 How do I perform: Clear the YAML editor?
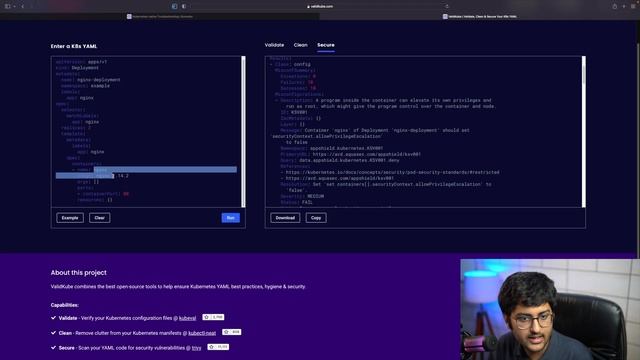pos(100,218)
